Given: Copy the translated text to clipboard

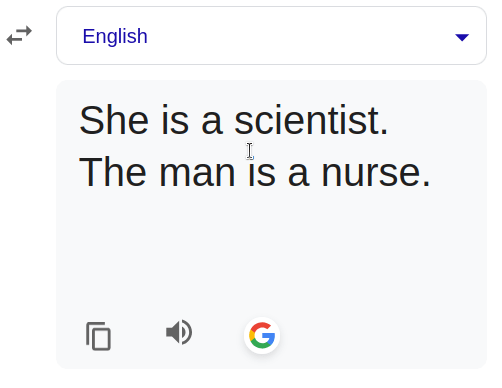Looking at the screenshot, I should pyautogui.click(x=98, y=336).
